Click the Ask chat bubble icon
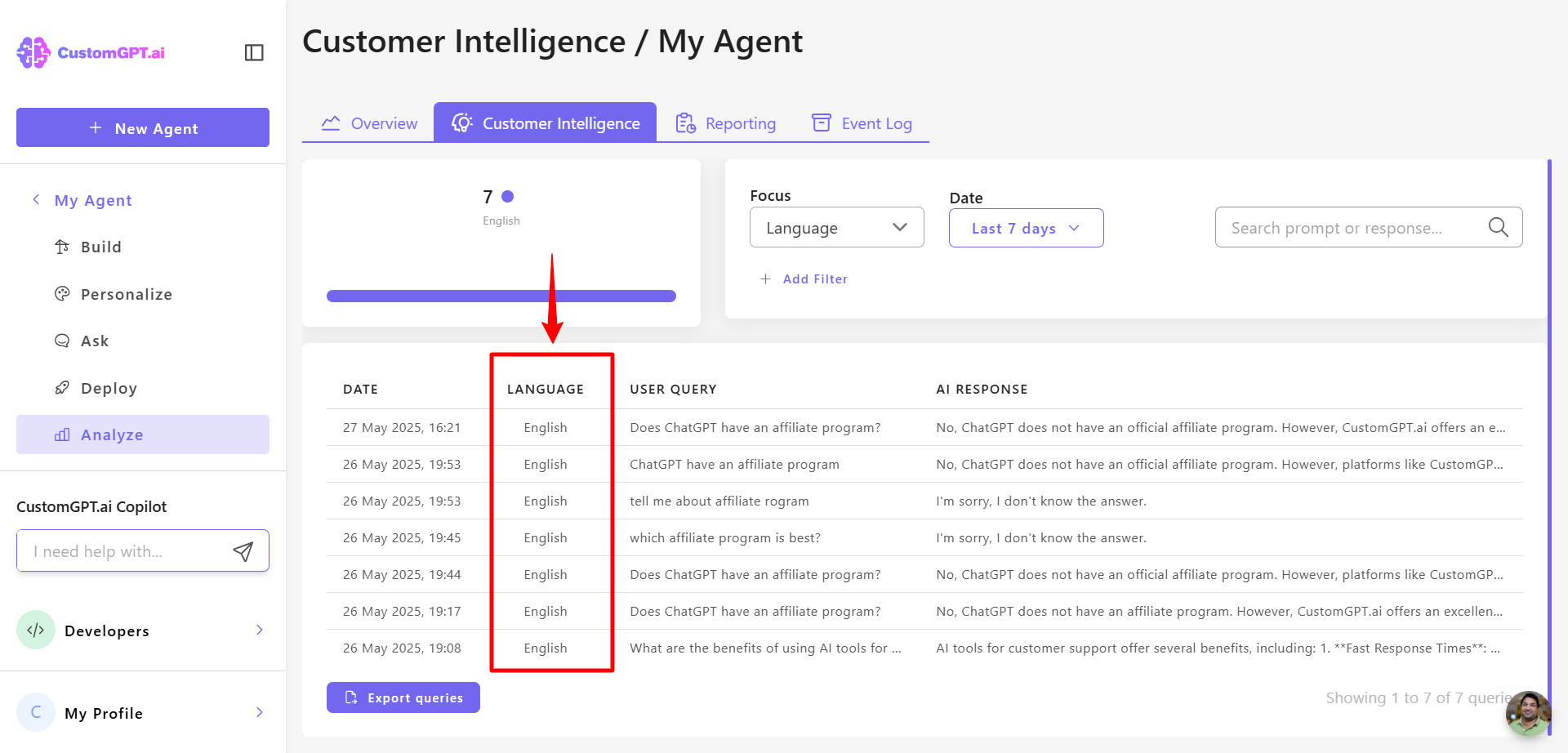Screen dimensions: 1568x753 62,341
